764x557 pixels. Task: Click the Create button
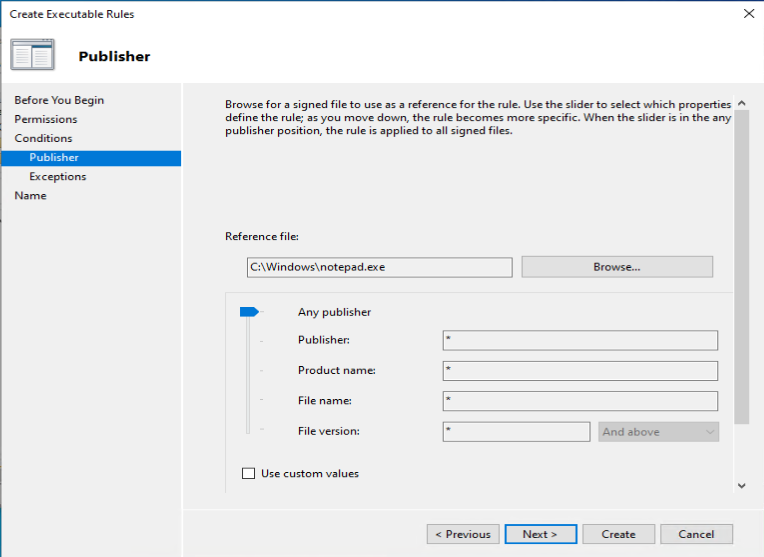(x=618, y=534)
